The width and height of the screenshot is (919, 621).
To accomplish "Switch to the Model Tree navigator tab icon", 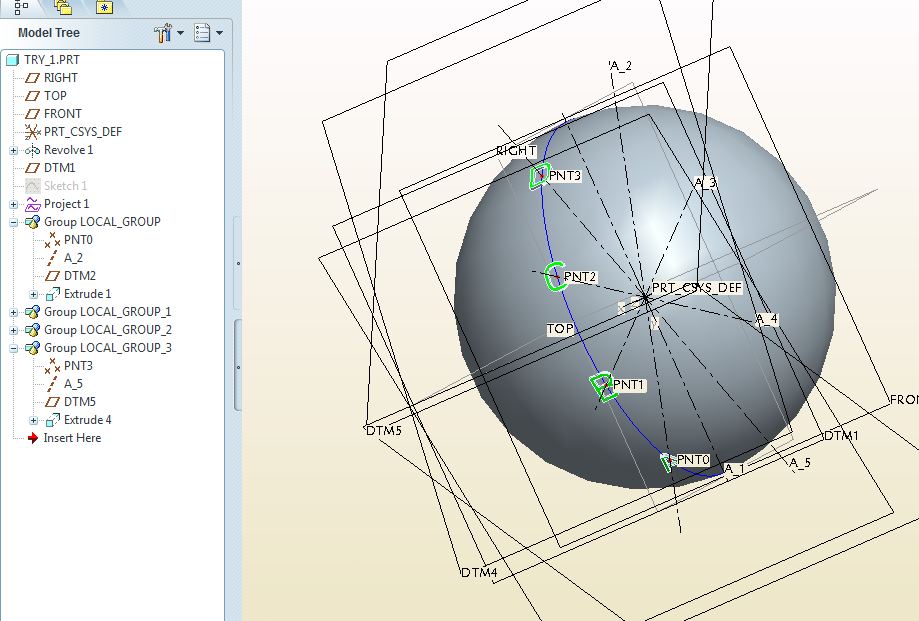I will coord(21,6).
